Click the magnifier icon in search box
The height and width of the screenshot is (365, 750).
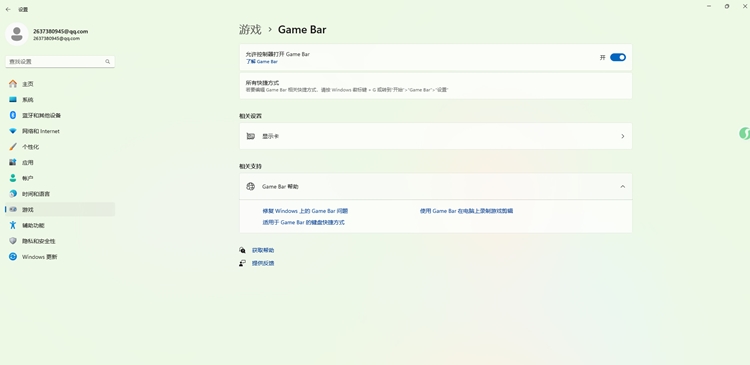tap(108, 62)
